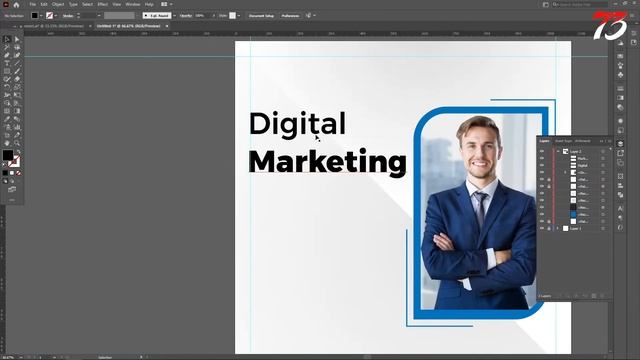
Task: Open the Pathfinder panel icon in dock
Action: point(620,195)
